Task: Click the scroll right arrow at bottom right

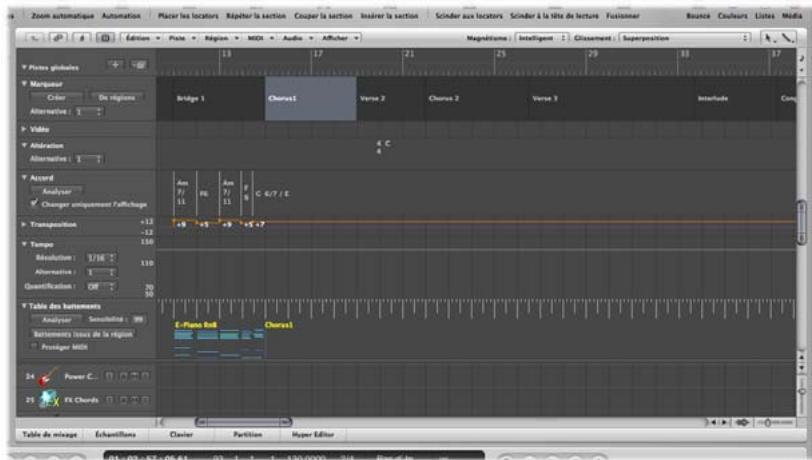Action: point(724,423)
